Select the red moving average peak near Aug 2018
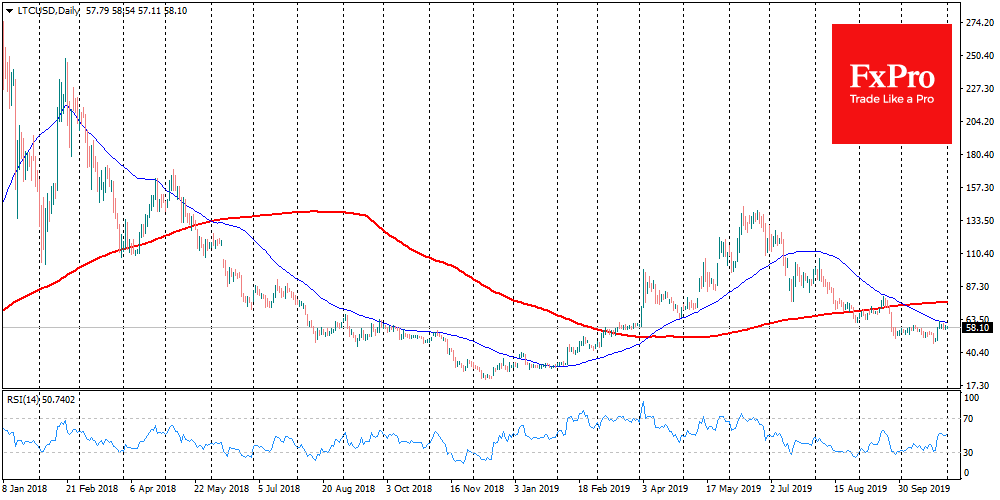The height and width of the screenshot is (500, 1000). tap(320, 211)
